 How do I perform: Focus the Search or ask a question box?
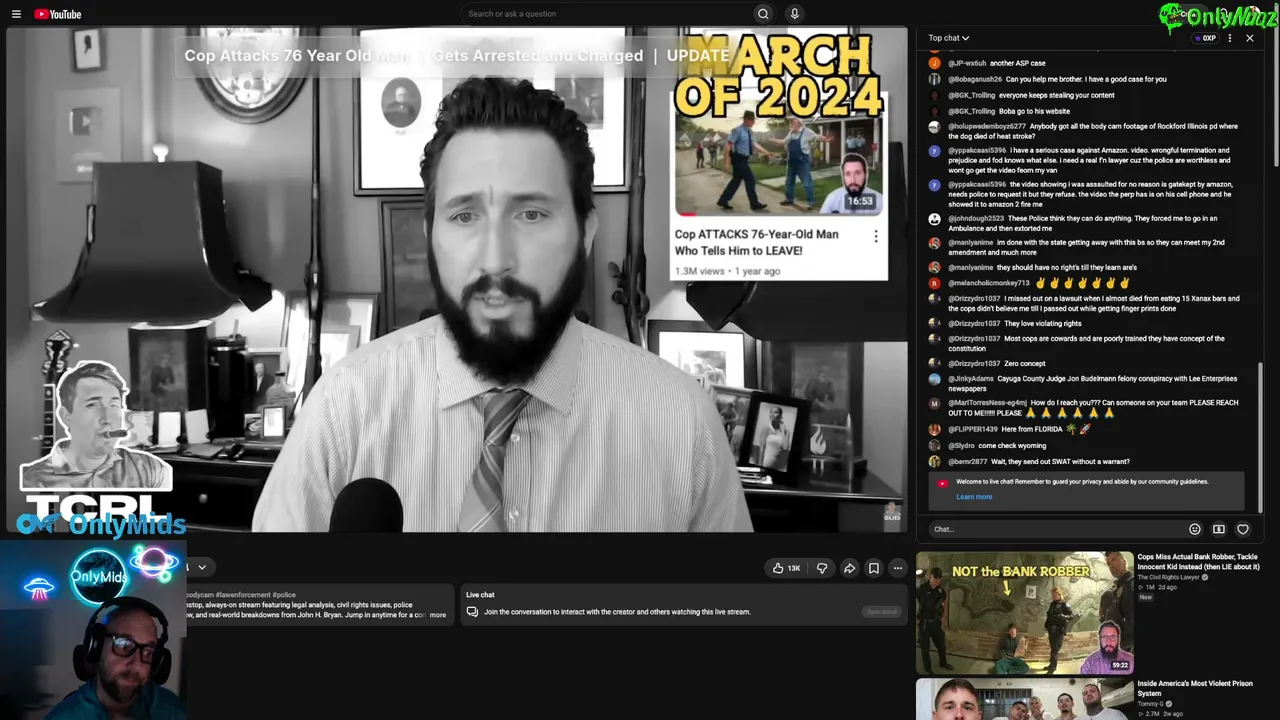coord(608,14)
